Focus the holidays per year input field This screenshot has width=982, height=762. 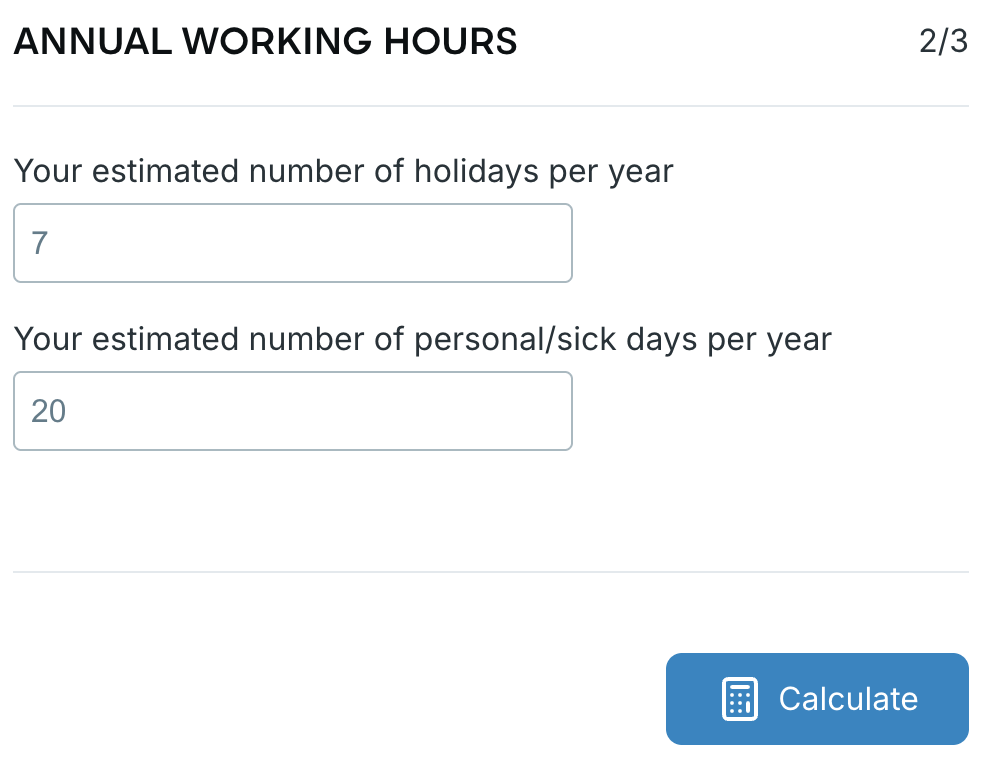pos(292,243)
